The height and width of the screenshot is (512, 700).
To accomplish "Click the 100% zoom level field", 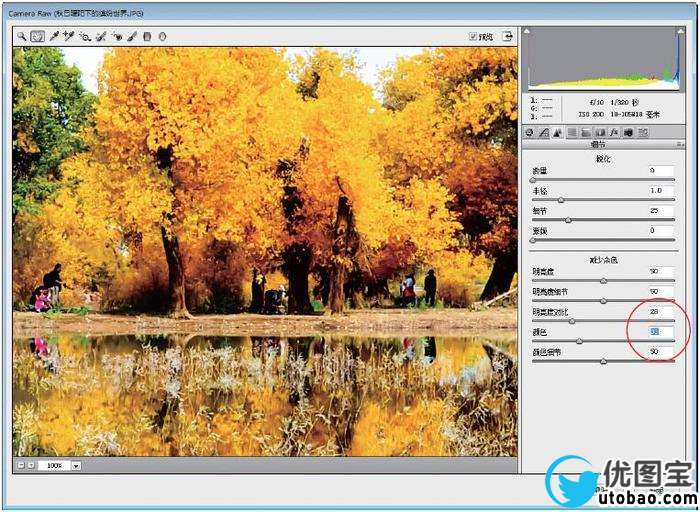I will (x=54, y=466).
